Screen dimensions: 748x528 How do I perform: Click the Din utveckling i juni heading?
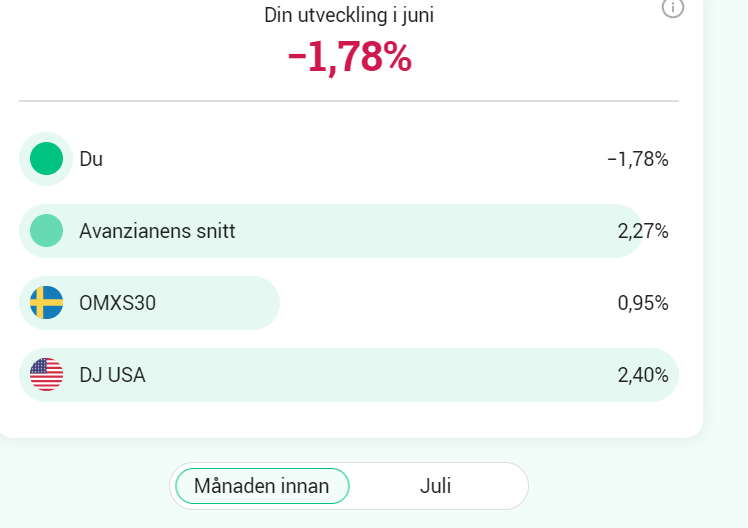[x=349, y=14]
